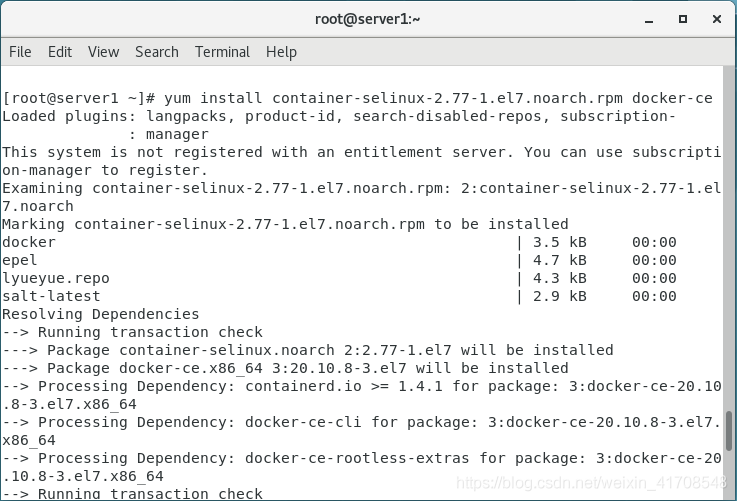Click the empty scrollbar track above the thumb
The image size is (737, 501).
point(729,238)
